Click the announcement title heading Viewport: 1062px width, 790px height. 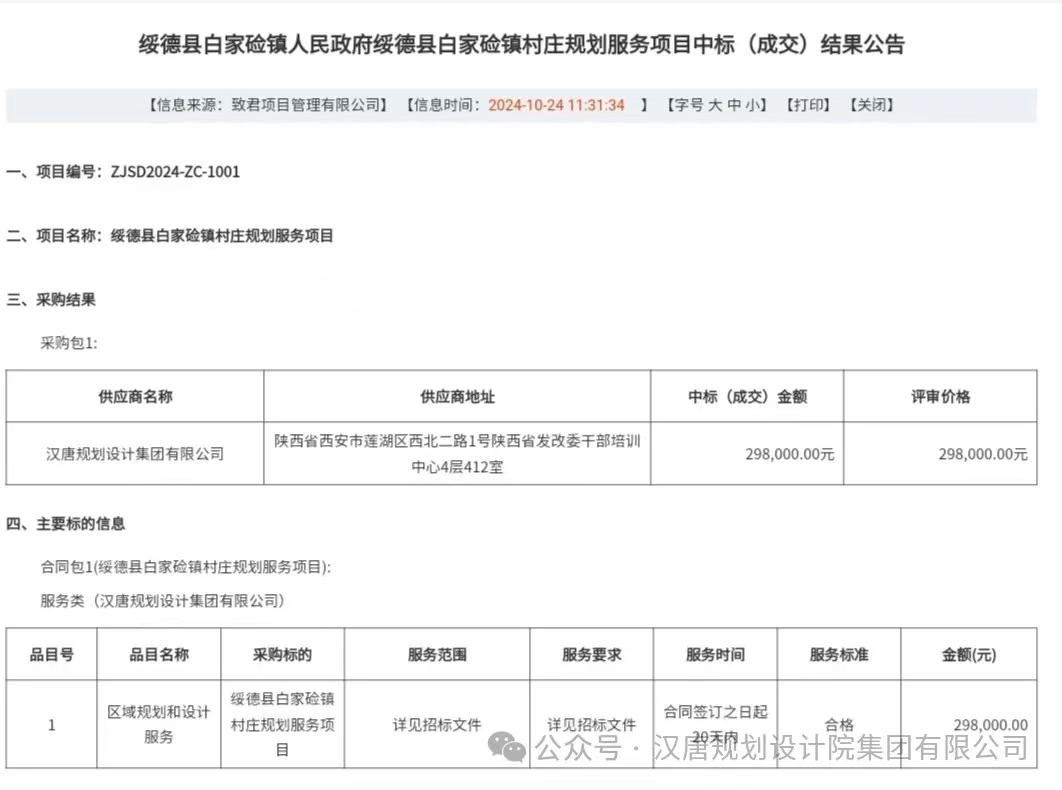click(x=522, y=45)
